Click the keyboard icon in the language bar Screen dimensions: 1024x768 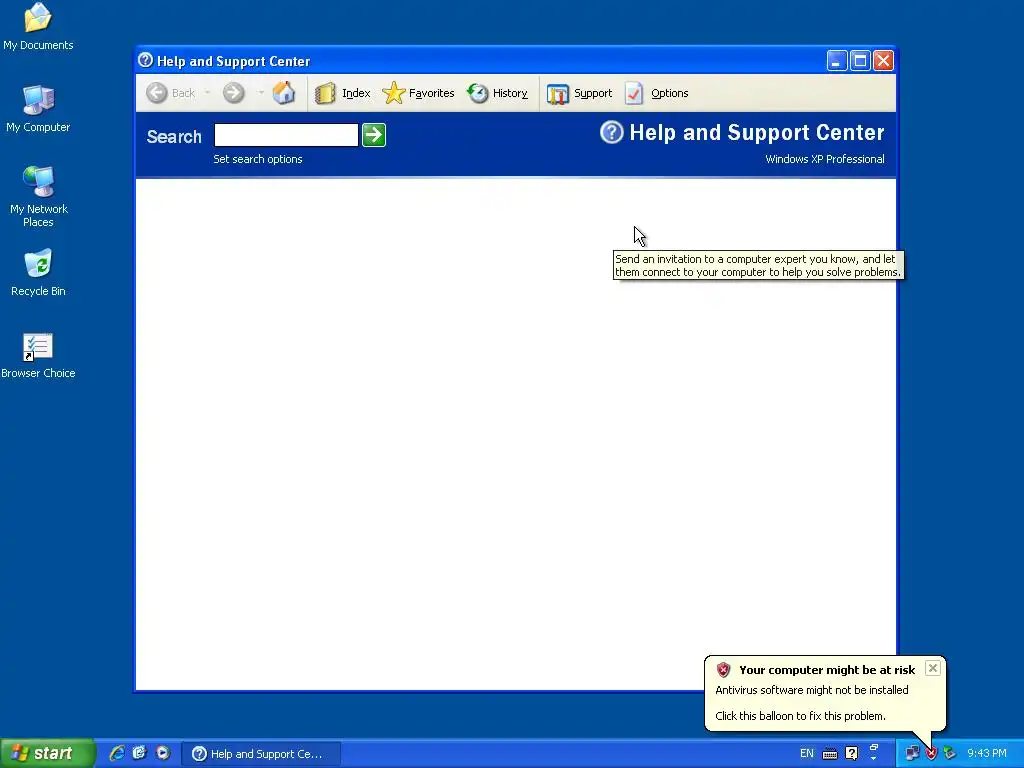click(830, 754)
